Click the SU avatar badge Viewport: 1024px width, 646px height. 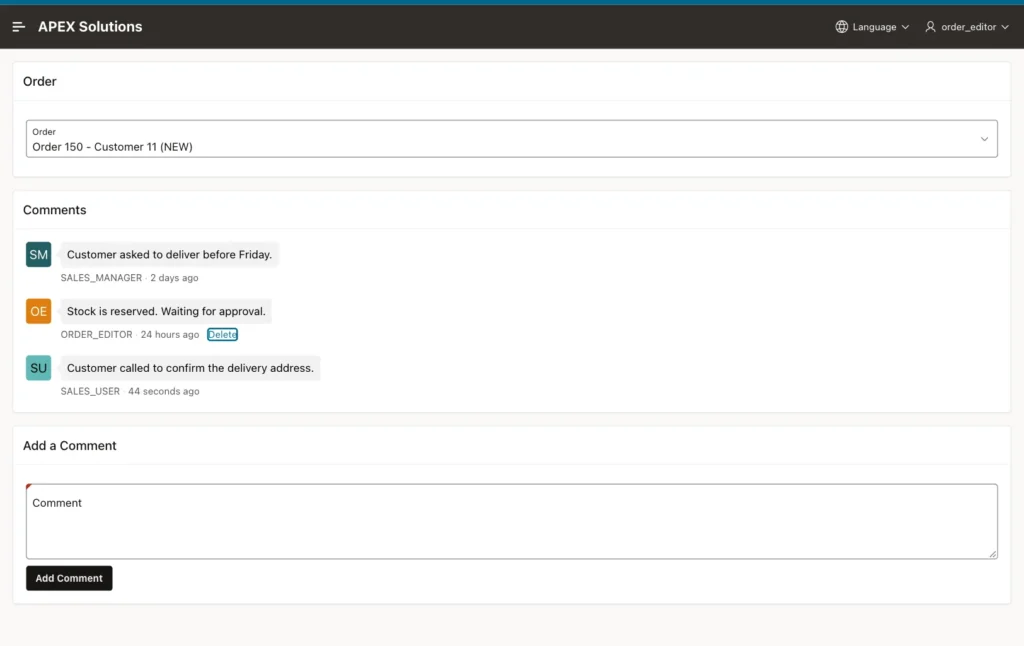point(39,368)
